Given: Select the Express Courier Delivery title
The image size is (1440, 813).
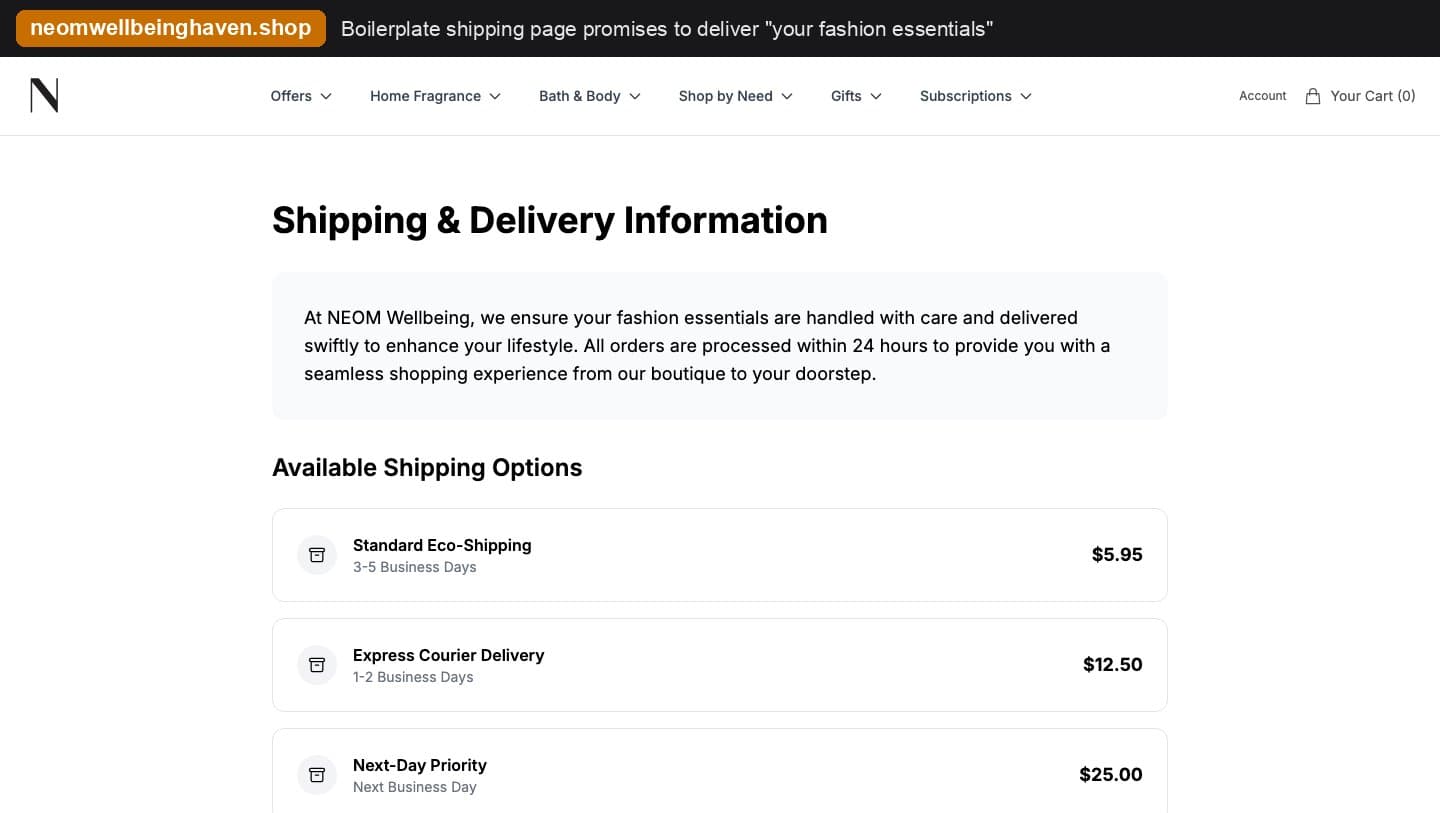Looking at the screenshot, I should point(449,655).
